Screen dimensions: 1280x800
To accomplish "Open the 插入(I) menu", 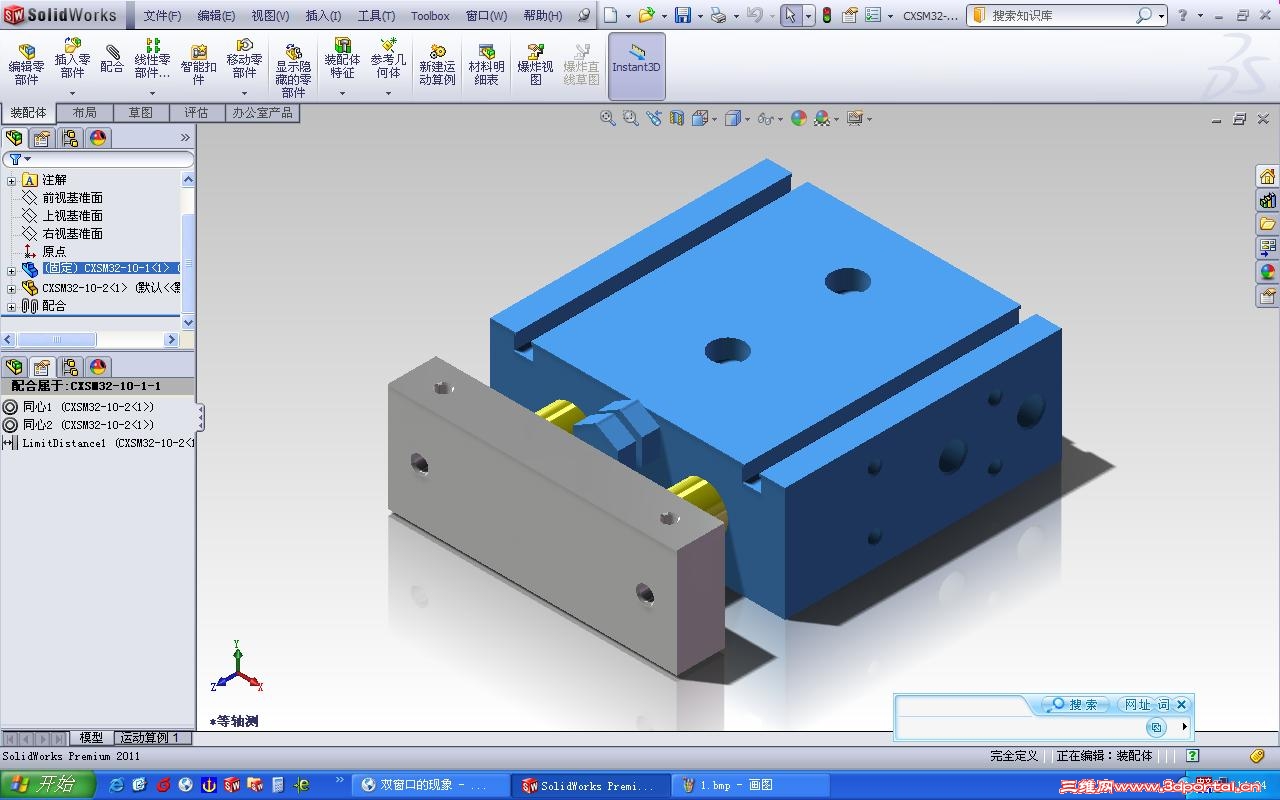I will click(x=323, y=16).
